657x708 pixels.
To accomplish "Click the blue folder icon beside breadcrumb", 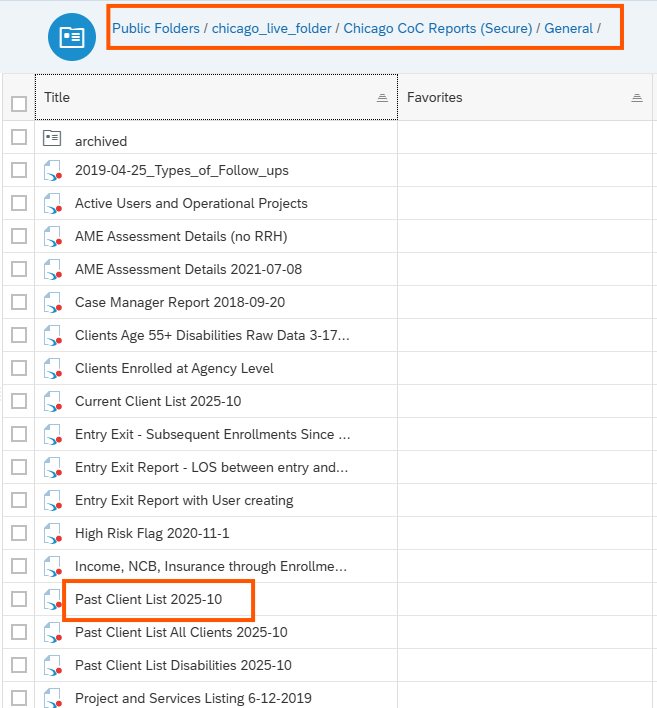I will (72, 37).
